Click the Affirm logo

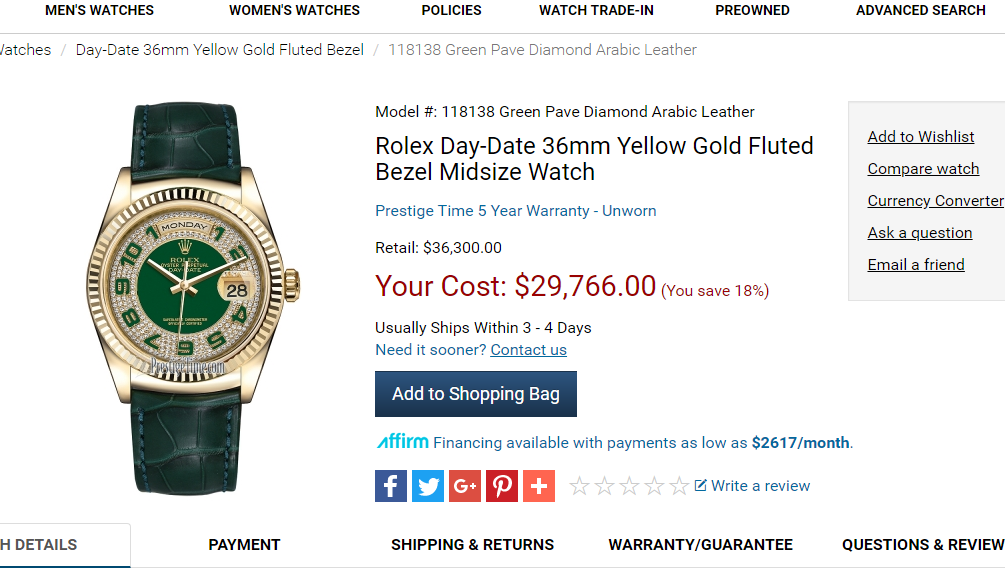pyautogui.click(x=403, y=441)
